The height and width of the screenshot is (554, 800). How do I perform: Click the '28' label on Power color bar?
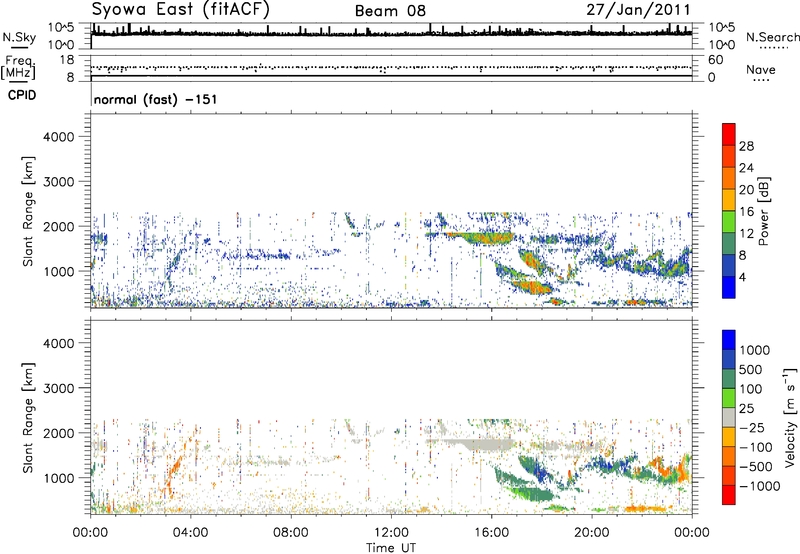[746, 146]
